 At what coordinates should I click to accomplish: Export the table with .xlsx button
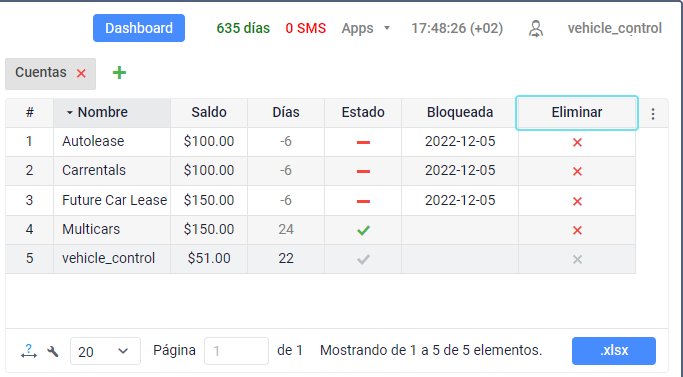(x=614, y=350)
